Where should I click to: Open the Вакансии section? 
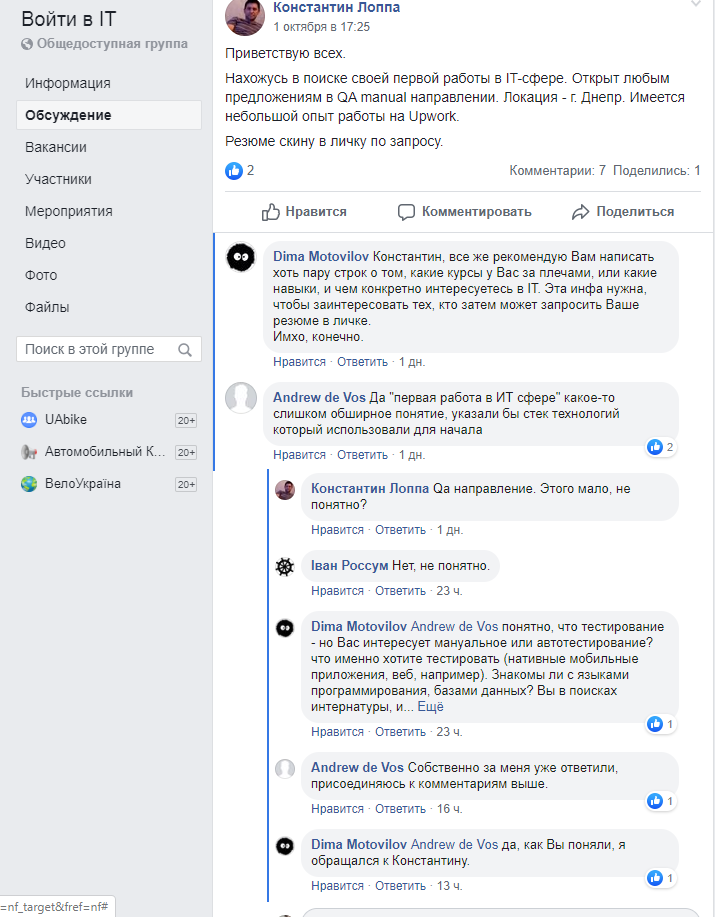pyautogui.click(x=56, y=147)
